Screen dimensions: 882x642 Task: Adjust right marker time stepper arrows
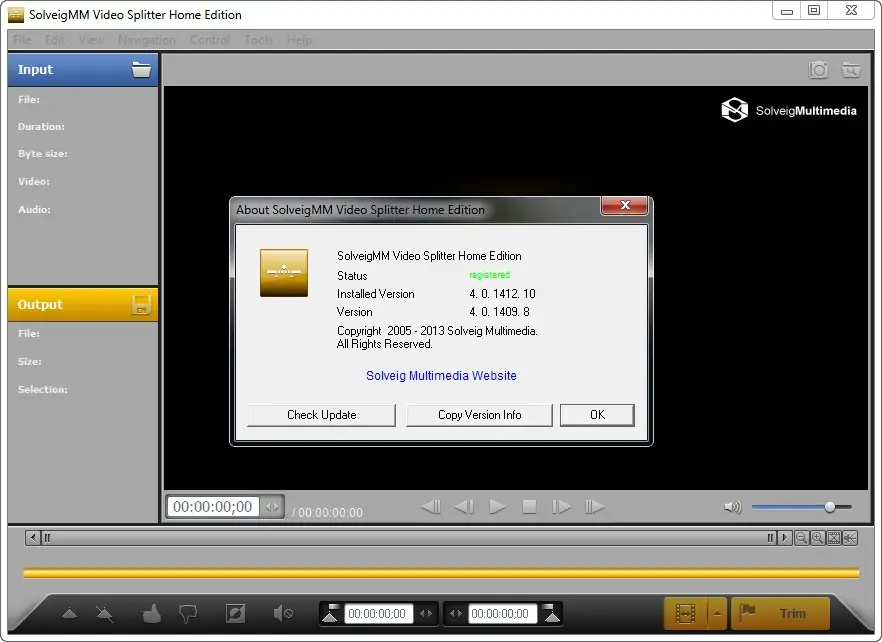click(x=456, y=613)
